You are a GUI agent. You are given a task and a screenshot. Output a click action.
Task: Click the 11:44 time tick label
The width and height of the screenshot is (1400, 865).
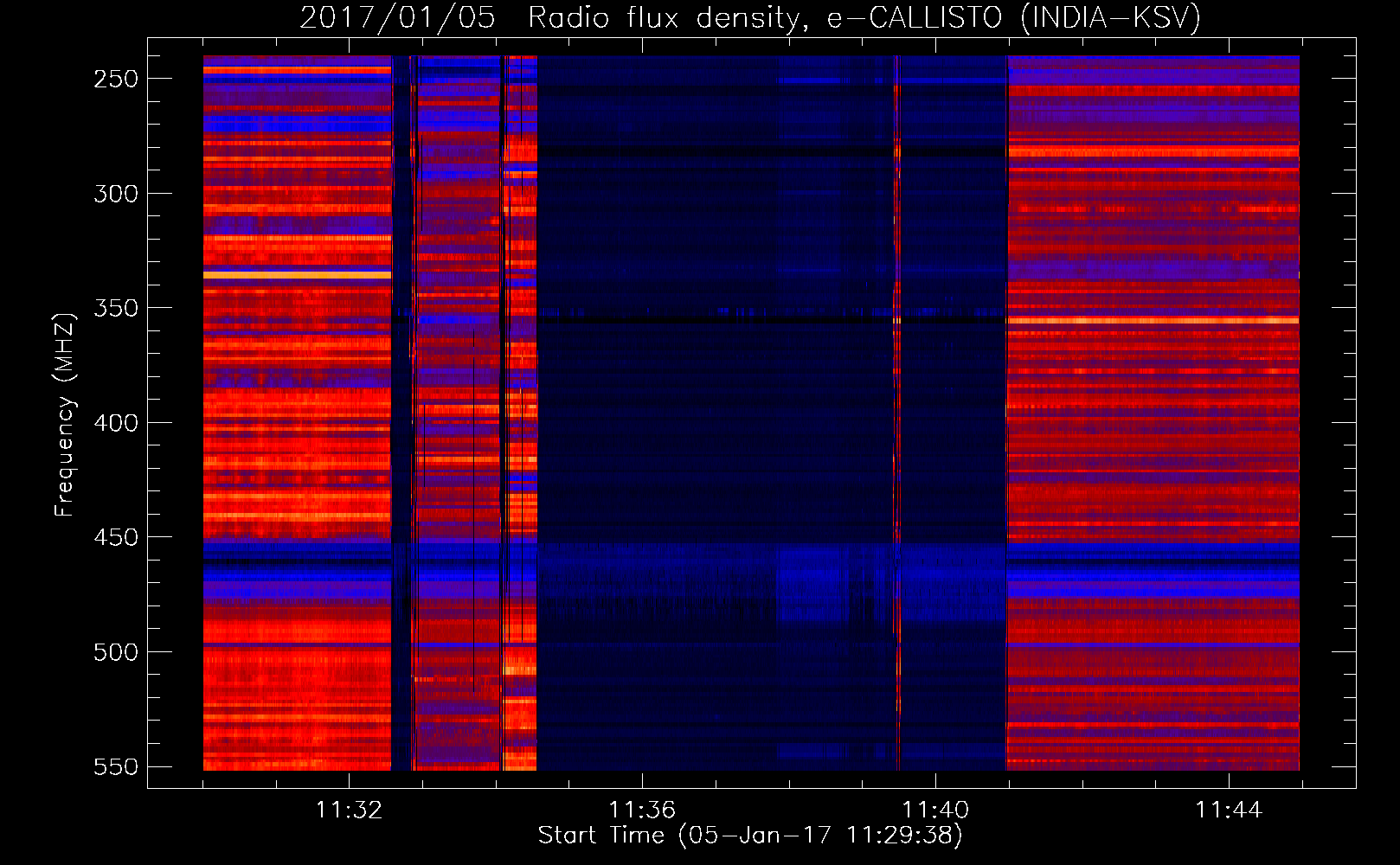pyautogui.click(x=1229, y=811)
